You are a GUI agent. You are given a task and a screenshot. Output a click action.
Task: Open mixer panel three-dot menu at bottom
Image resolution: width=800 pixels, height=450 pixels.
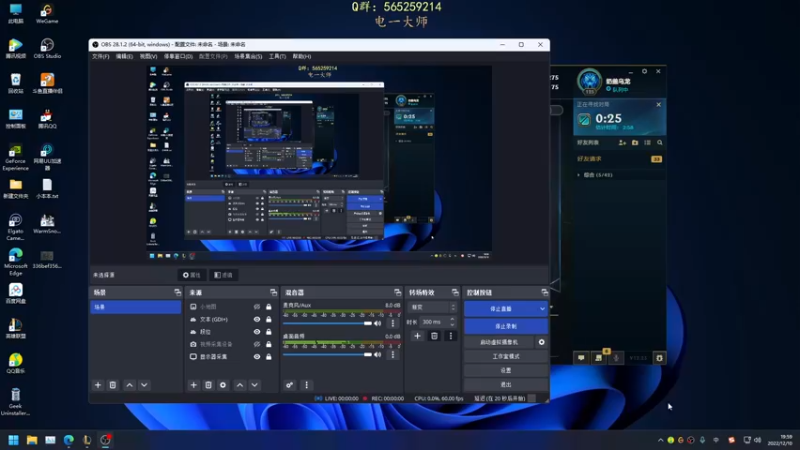click(306, 385)
